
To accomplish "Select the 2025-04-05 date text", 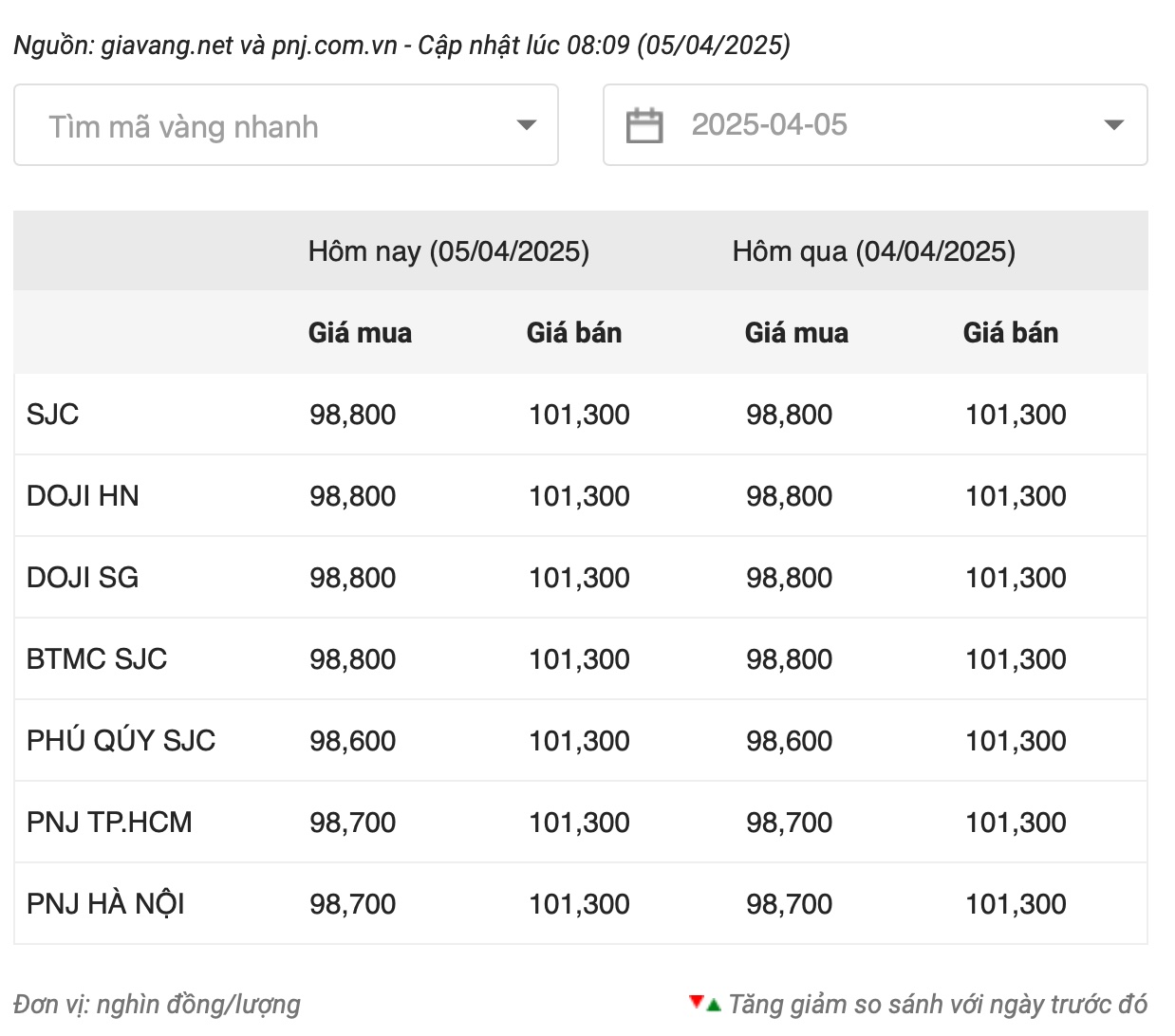I will point(769,125).
